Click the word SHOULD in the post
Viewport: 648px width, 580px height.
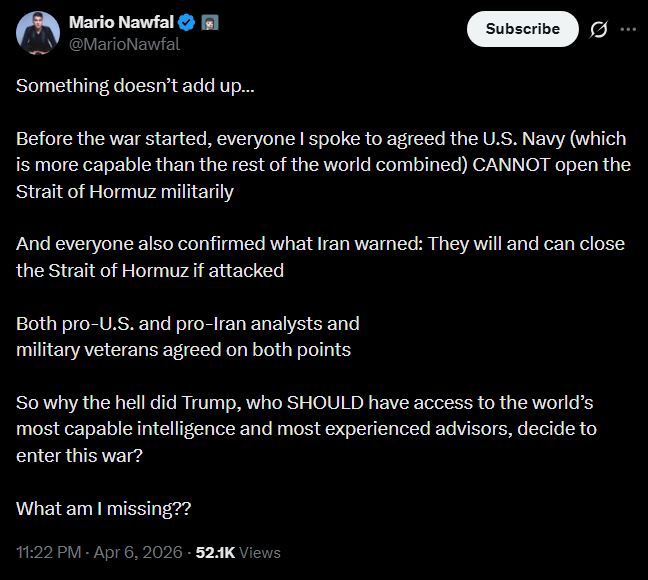[330, 403]
